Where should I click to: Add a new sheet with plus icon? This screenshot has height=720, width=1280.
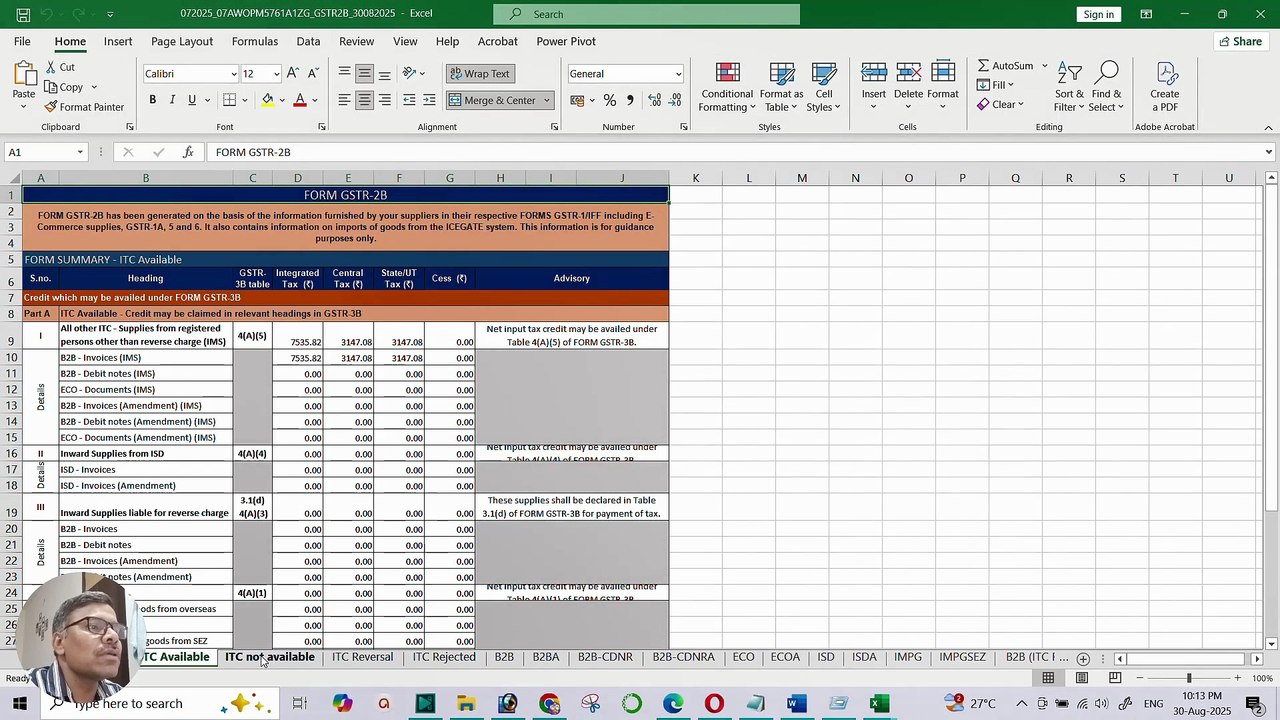(1083, 658)
